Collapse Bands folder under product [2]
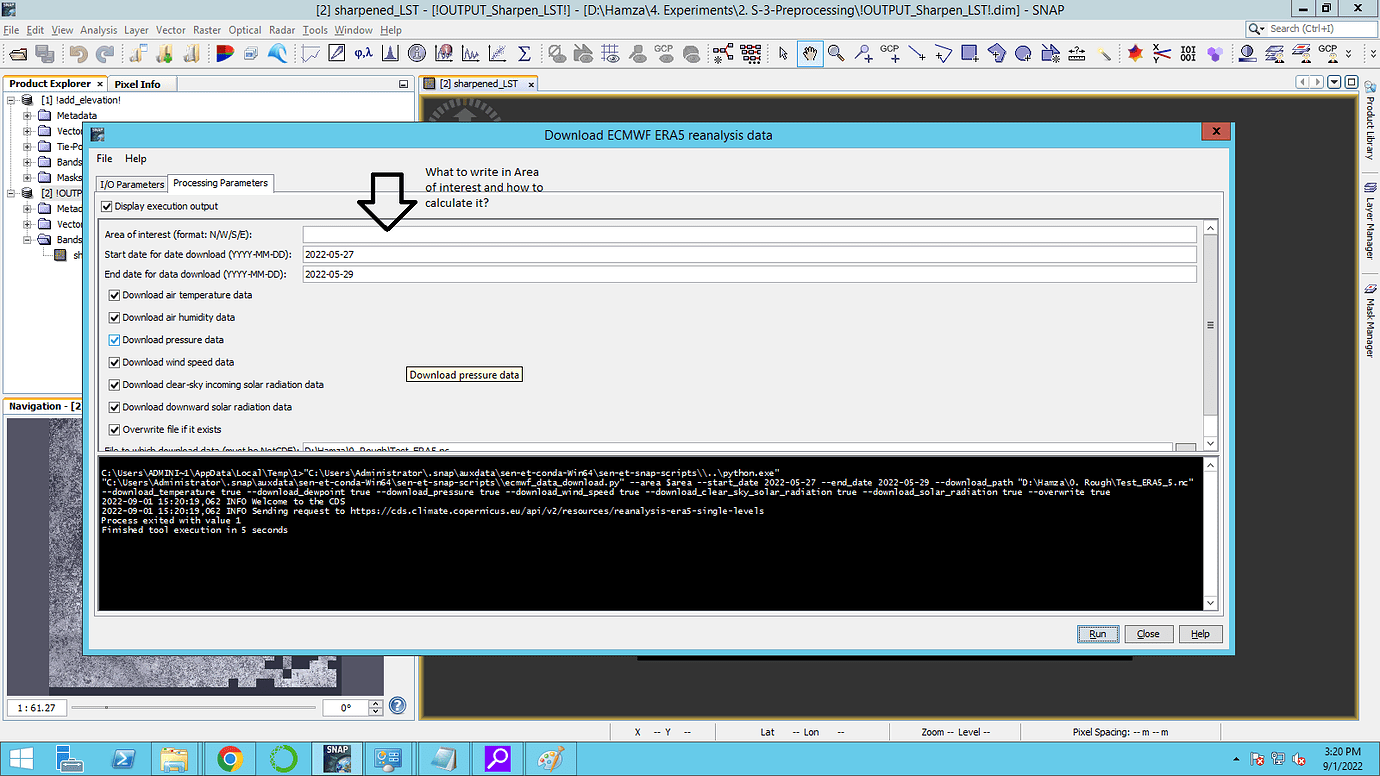 click(28, 240)
